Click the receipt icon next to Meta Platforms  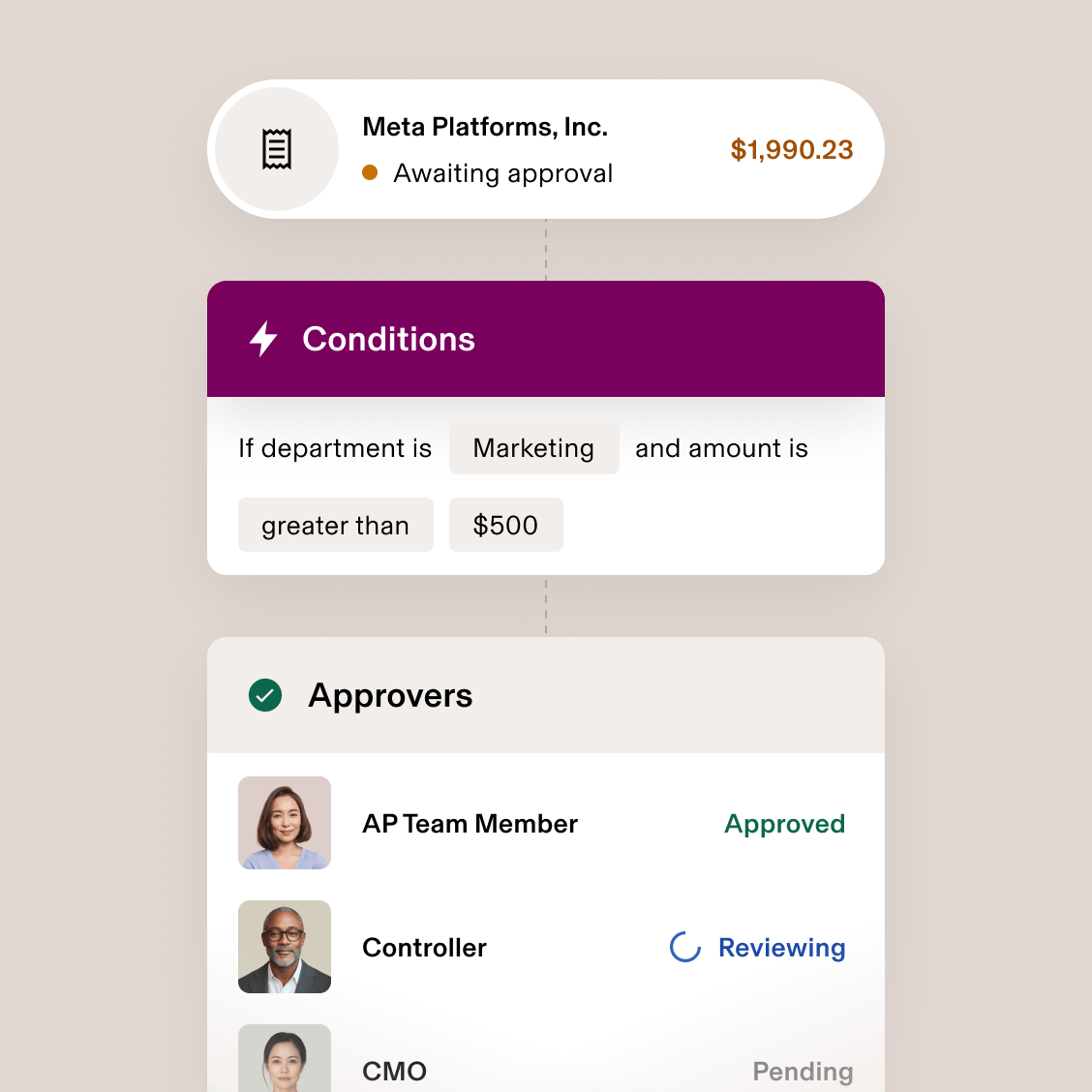277,148
